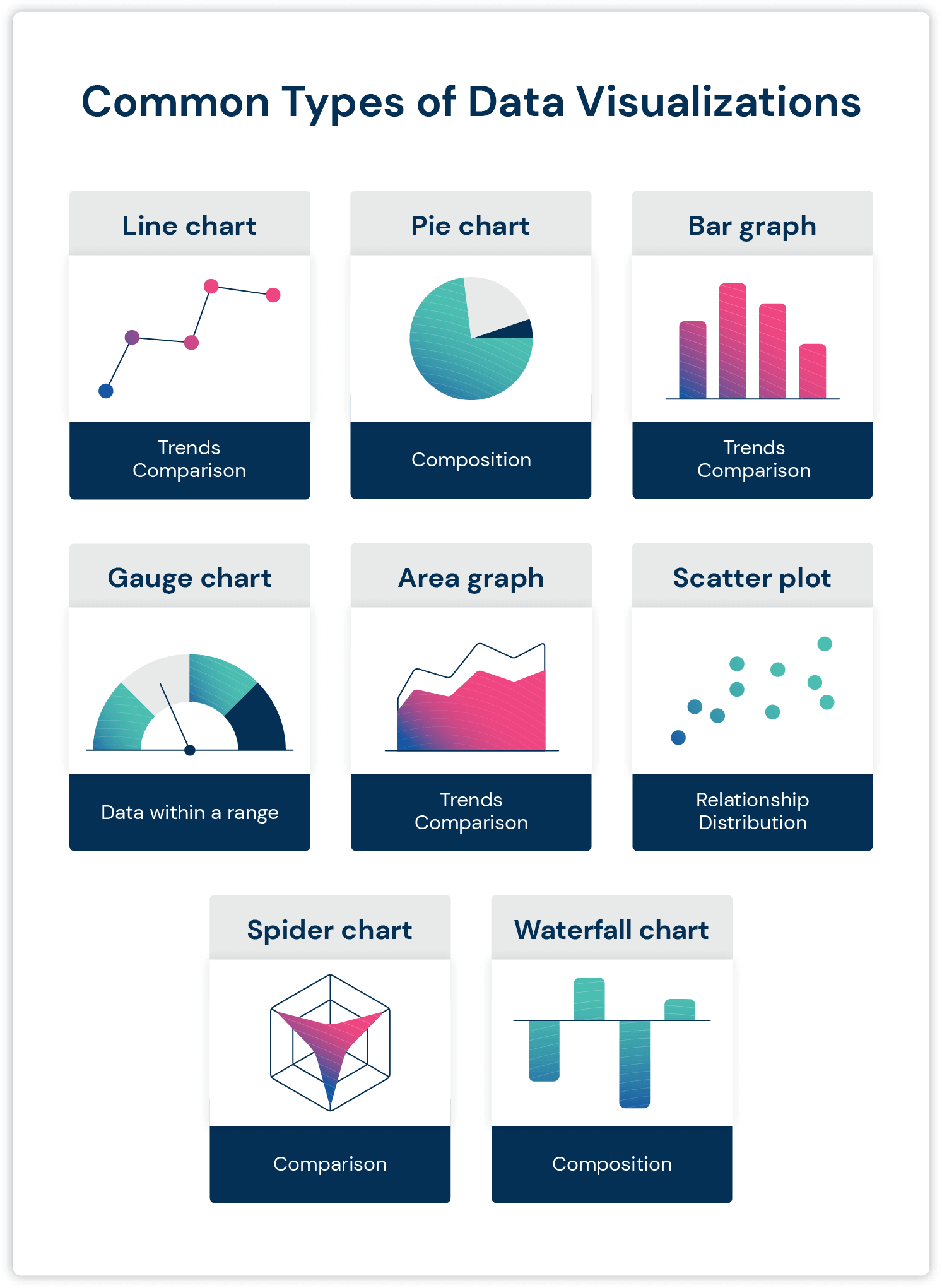
Task: Click the gauge chart semicircle illustration
Action: point(189,704)
